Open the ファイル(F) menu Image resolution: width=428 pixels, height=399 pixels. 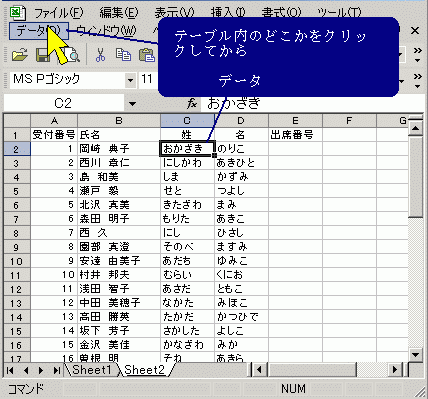point(59,13)
